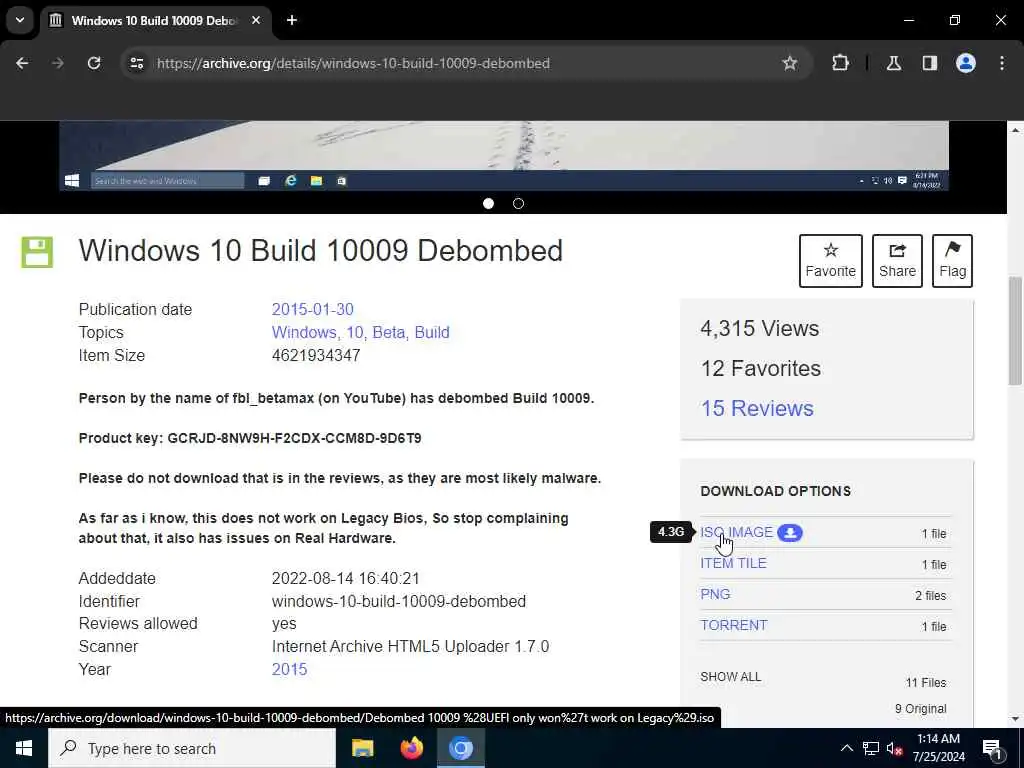Open the Chrome three-dot menu
The width and height of the screenshot is (1024, 768).
click(1002, 63)
